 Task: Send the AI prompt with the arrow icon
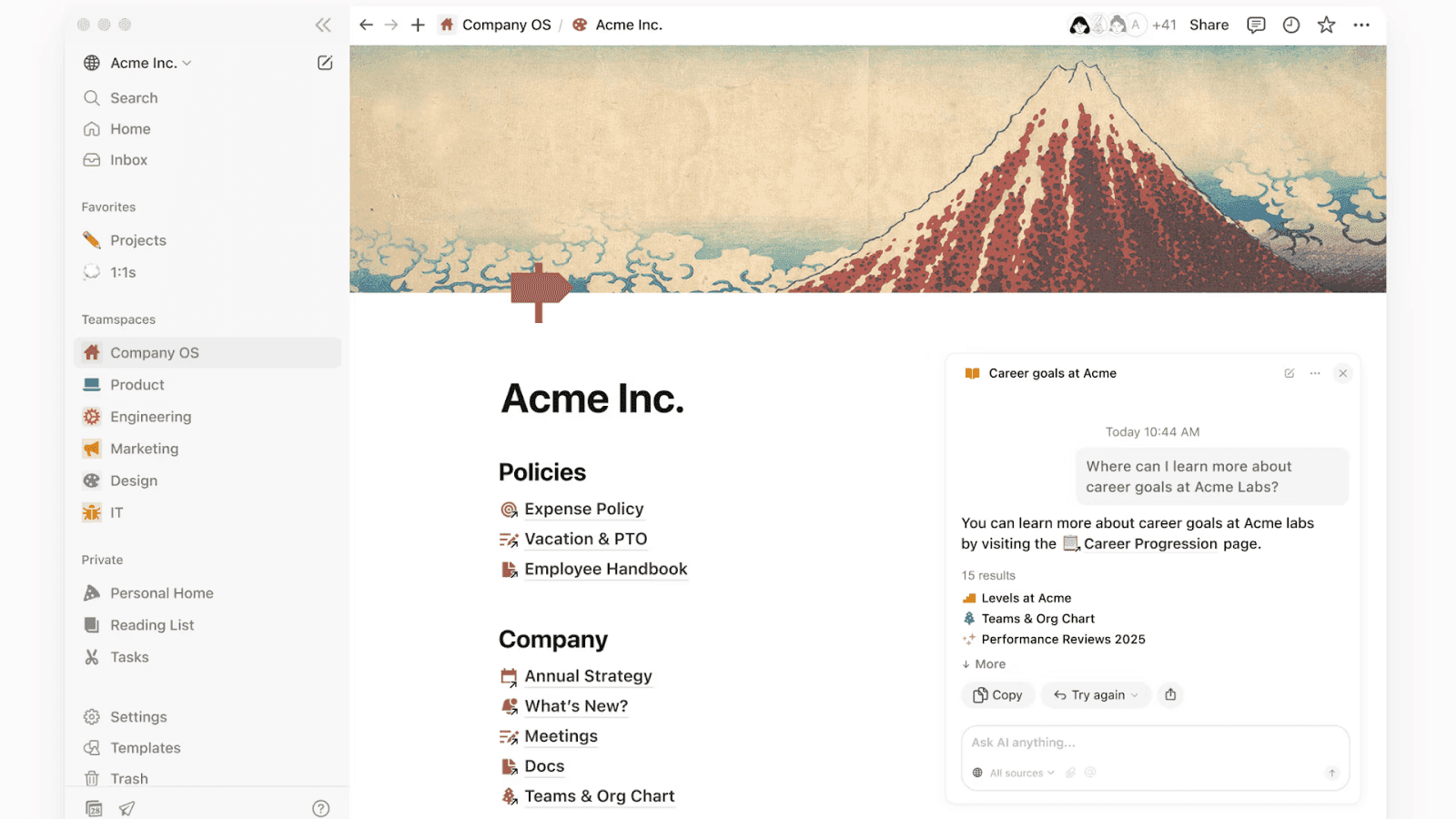pos(1331,773)
